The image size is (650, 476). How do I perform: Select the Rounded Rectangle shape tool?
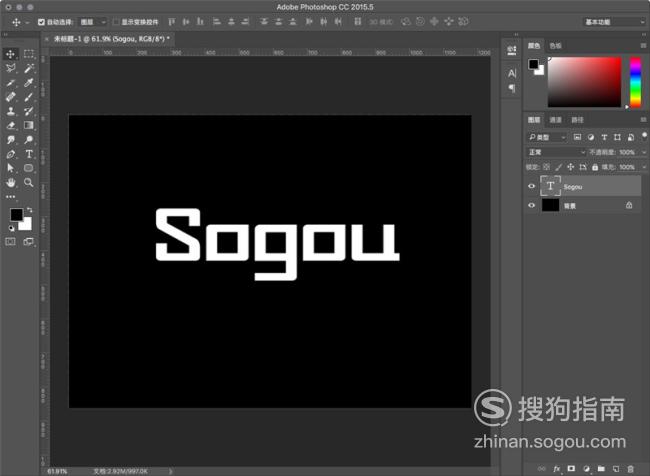pyautogui.click(x=29, y=168)
